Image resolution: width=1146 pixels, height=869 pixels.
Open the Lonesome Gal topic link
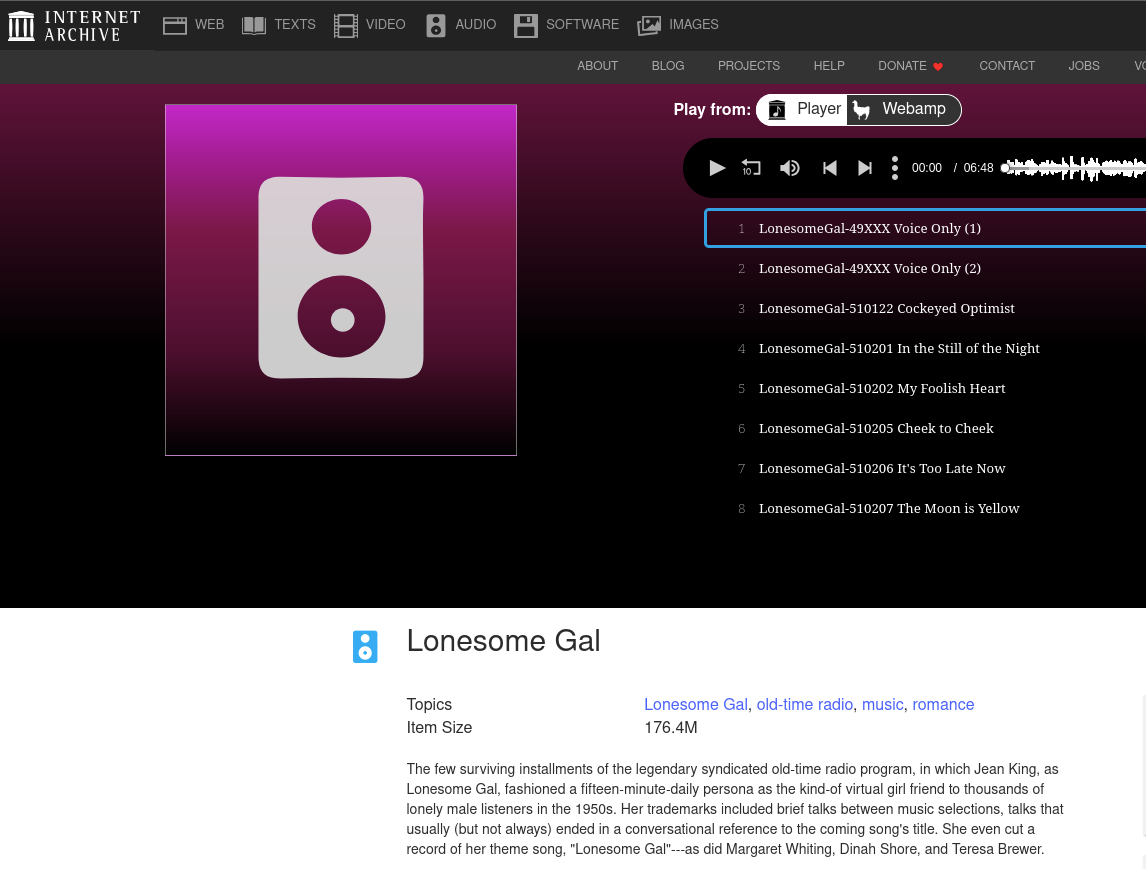[x=696, y=705]
